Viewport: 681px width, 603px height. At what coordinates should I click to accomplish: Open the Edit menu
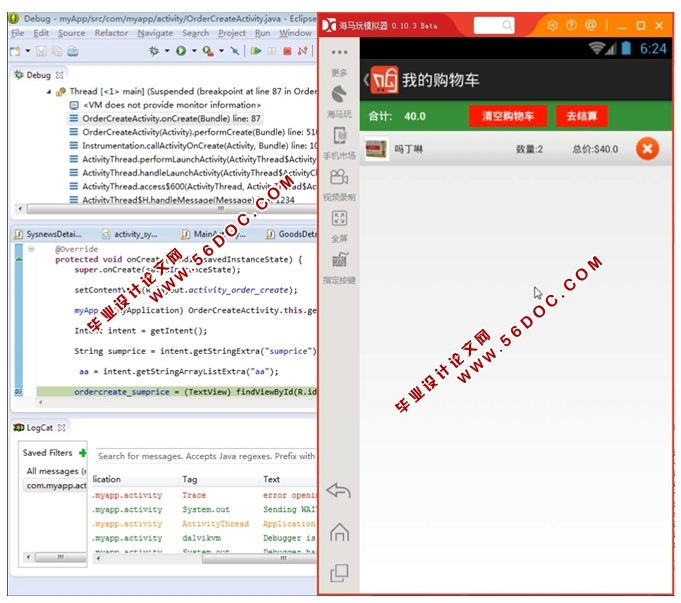click(41, 33)
